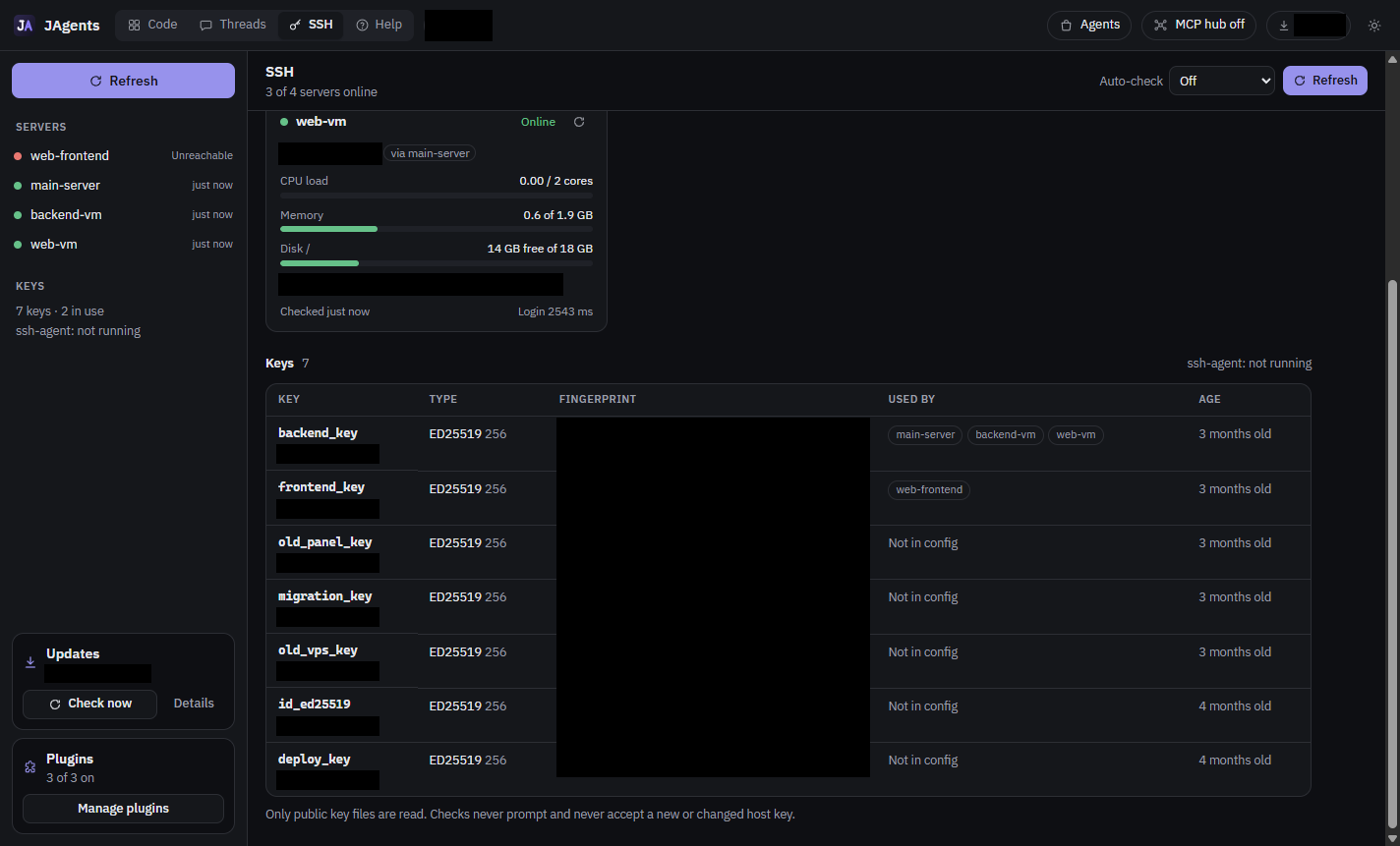1400x846 pixels.
Task: Click the old_panel_key name
Action: (x=325, y=542)
